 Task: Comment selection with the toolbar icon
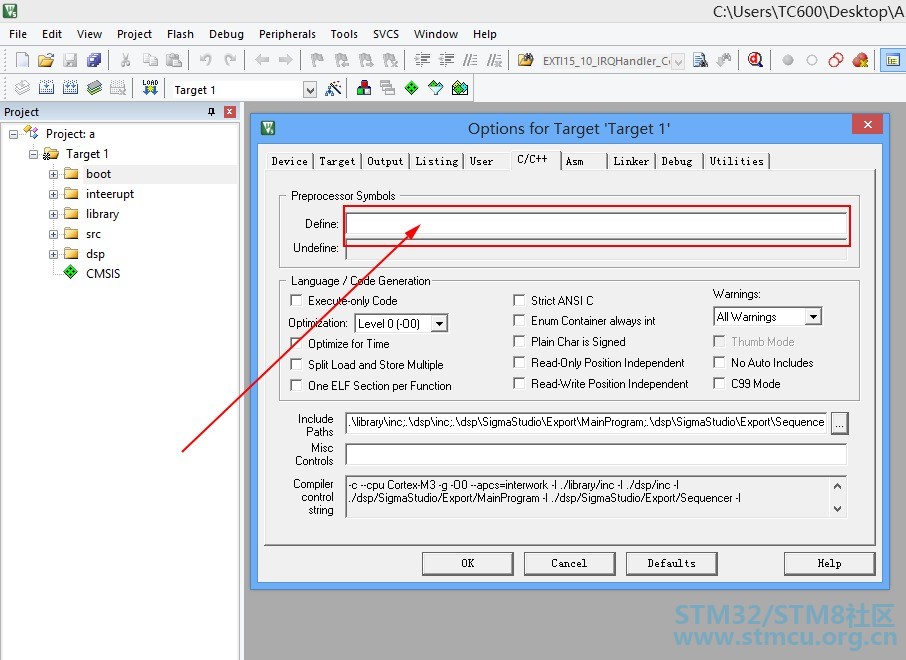[470, 60]
